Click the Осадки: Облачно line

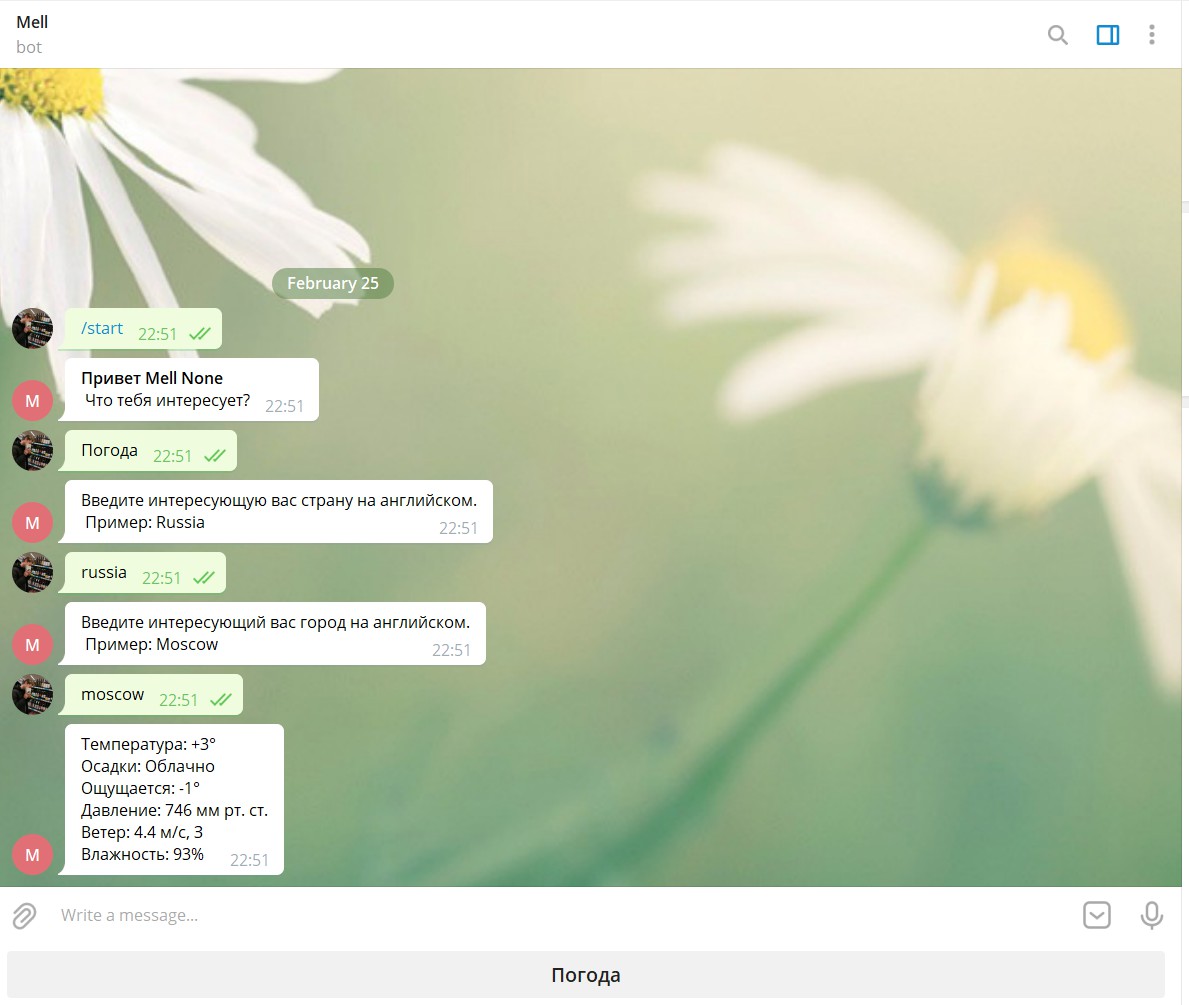[x=148, y=766]
